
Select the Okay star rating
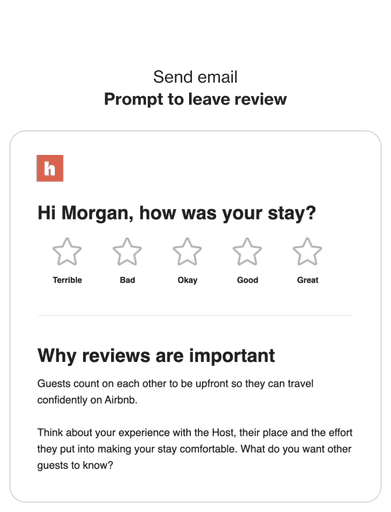coord(187,252)
